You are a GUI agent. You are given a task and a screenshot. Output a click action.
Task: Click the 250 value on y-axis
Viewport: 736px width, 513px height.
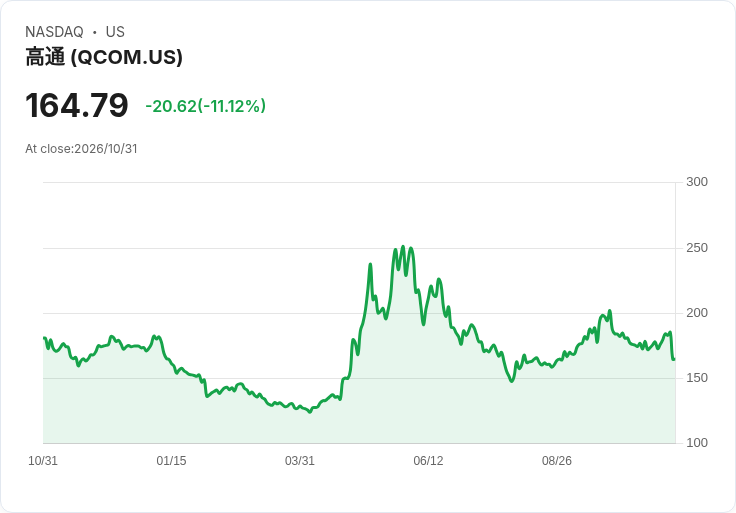697,248
